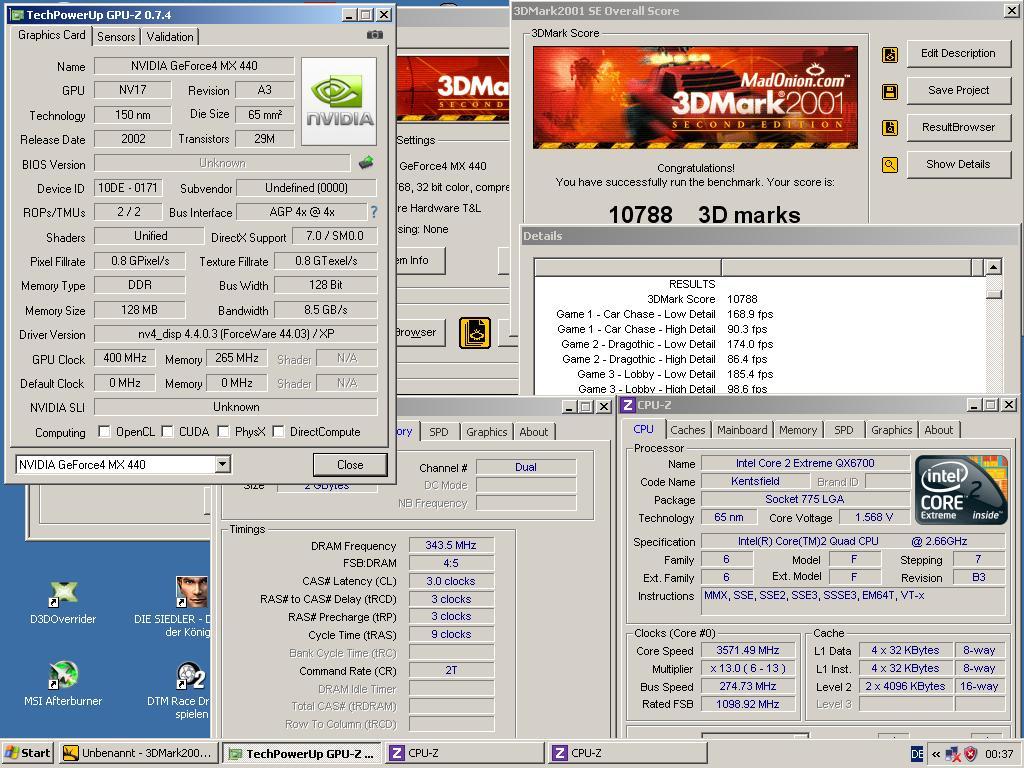Open About tab in rear CPU-Z window
The image size is (1024, 768).
[x=534, y=432]
